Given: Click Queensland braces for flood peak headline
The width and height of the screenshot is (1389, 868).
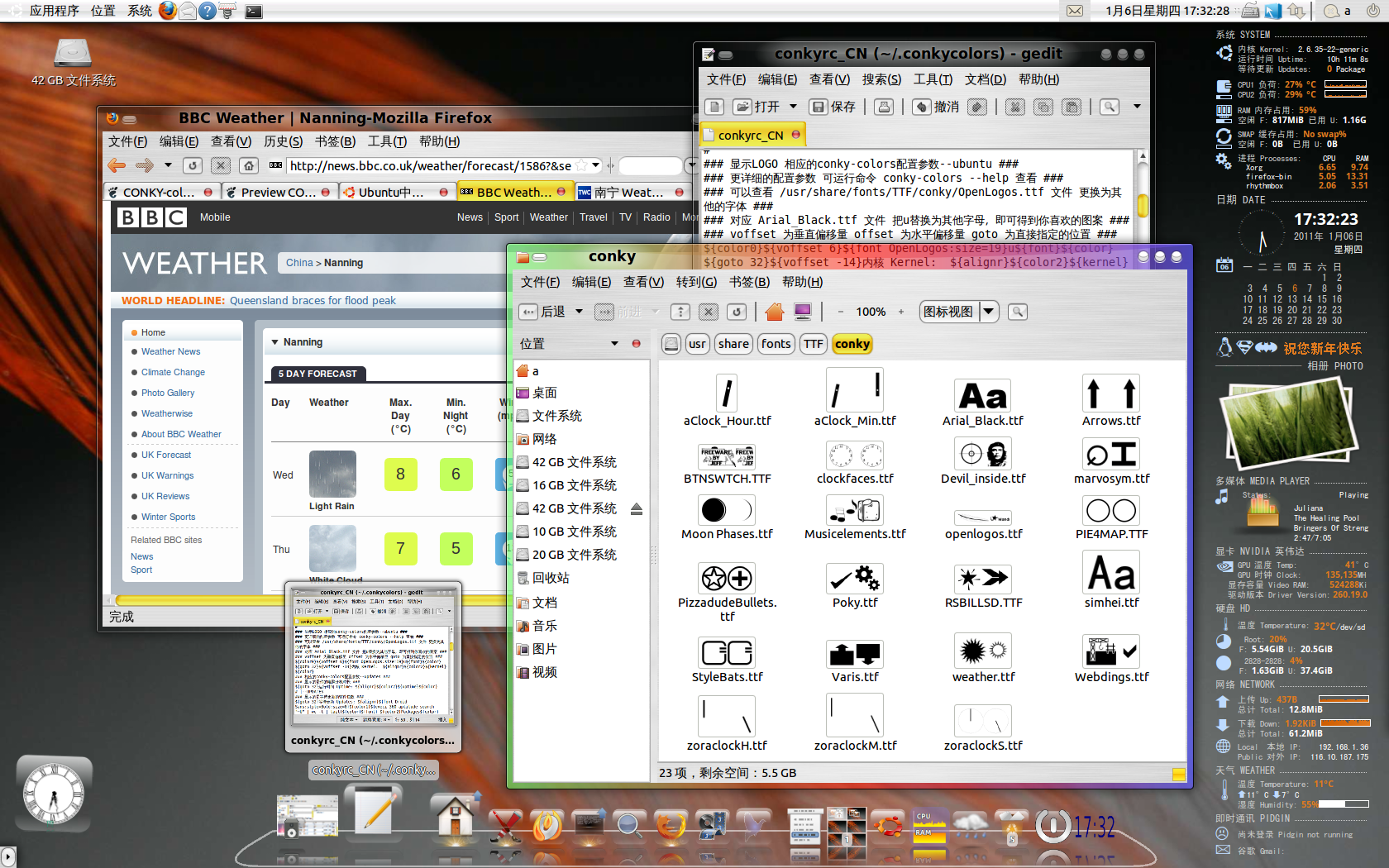Looking at the screenshot, I should click(313, 300).
